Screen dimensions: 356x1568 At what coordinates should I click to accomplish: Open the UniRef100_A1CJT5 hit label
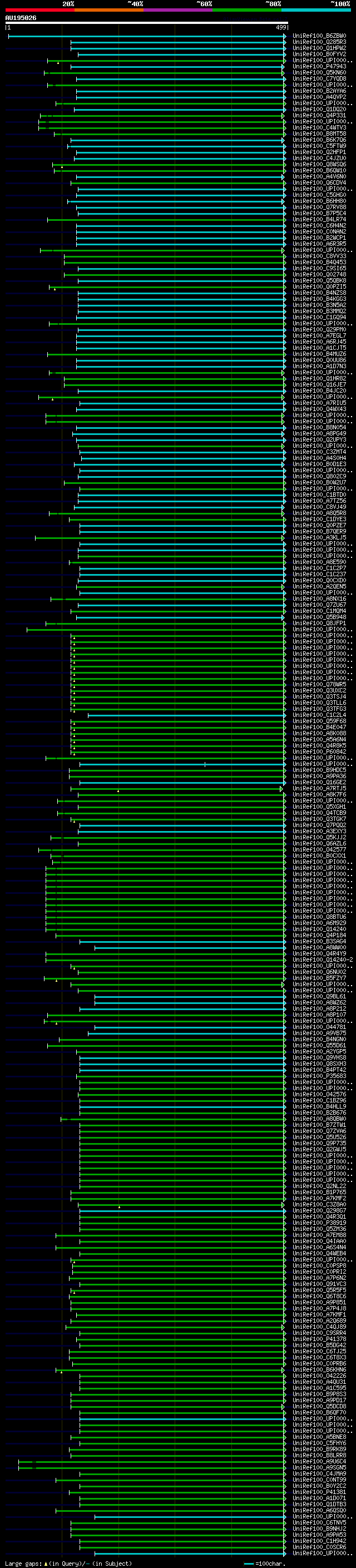[x=319, y=348]
